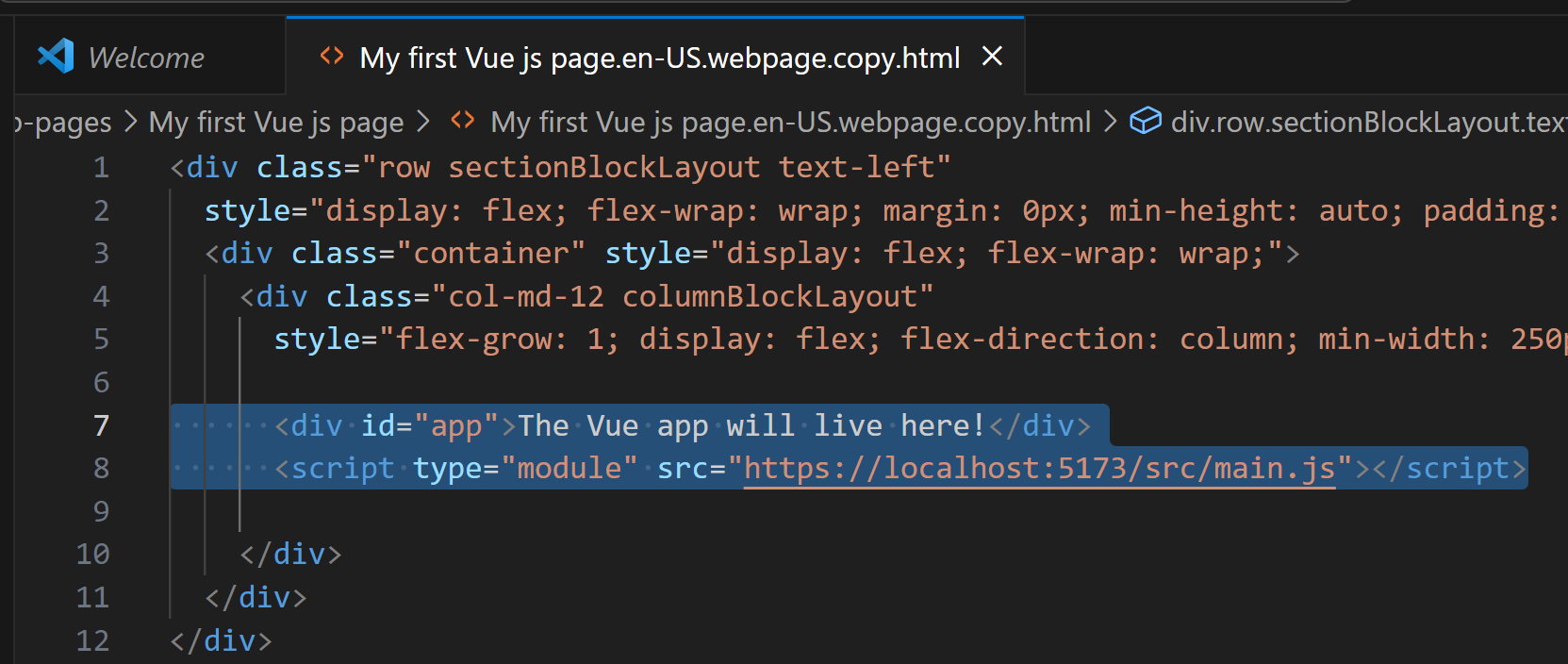
Task: Switch to the Welcome tab
Action: tap(149, 57)
